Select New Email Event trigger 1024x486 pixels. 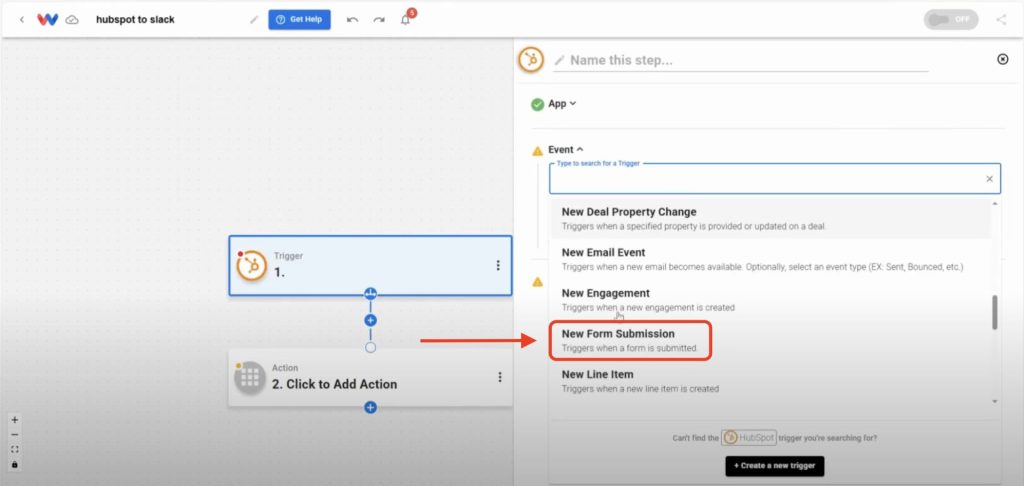point(770,259)
